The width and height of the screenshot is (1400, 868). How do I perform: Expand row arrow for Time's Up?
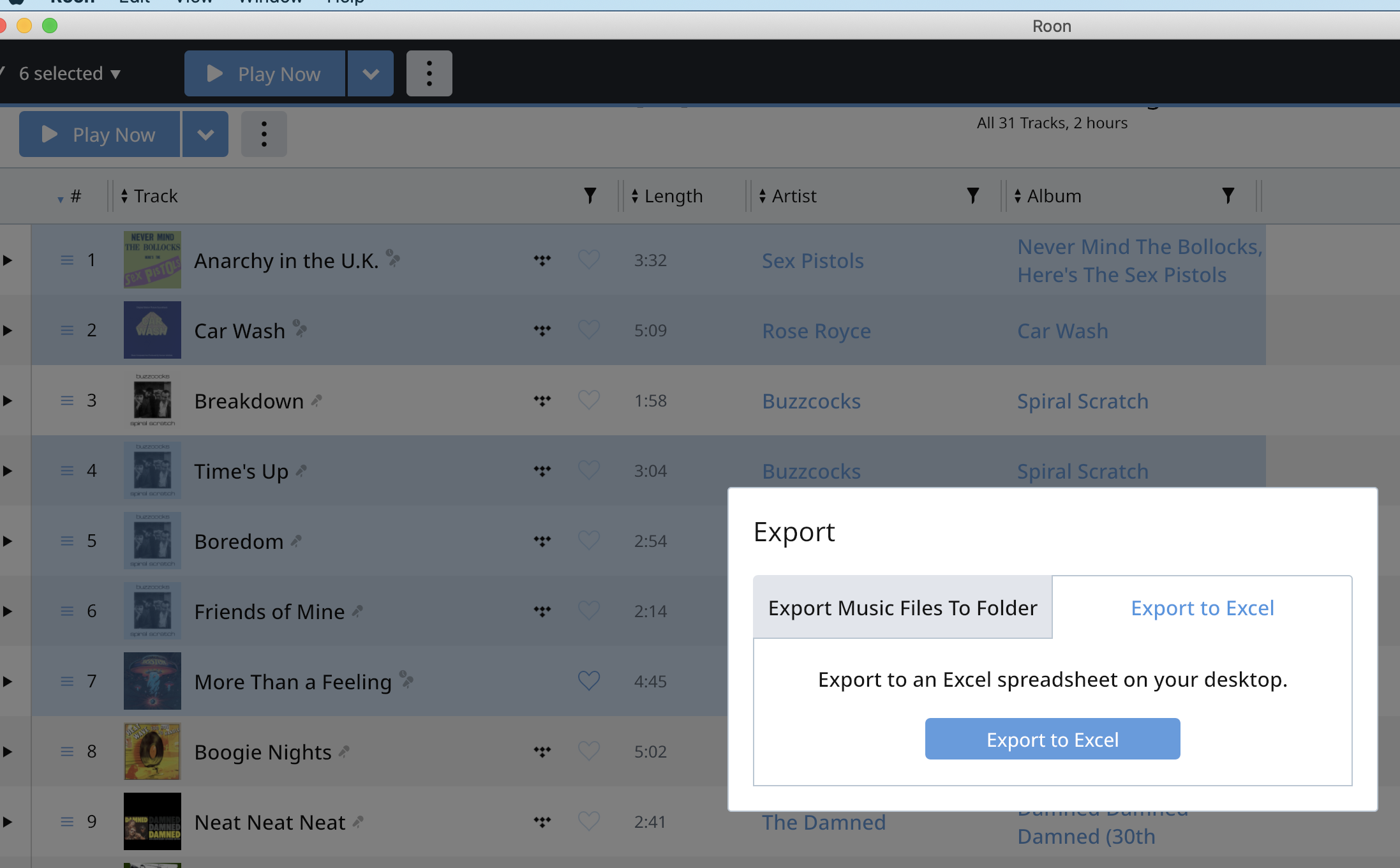pyautogui.click(x=8, y=471)
